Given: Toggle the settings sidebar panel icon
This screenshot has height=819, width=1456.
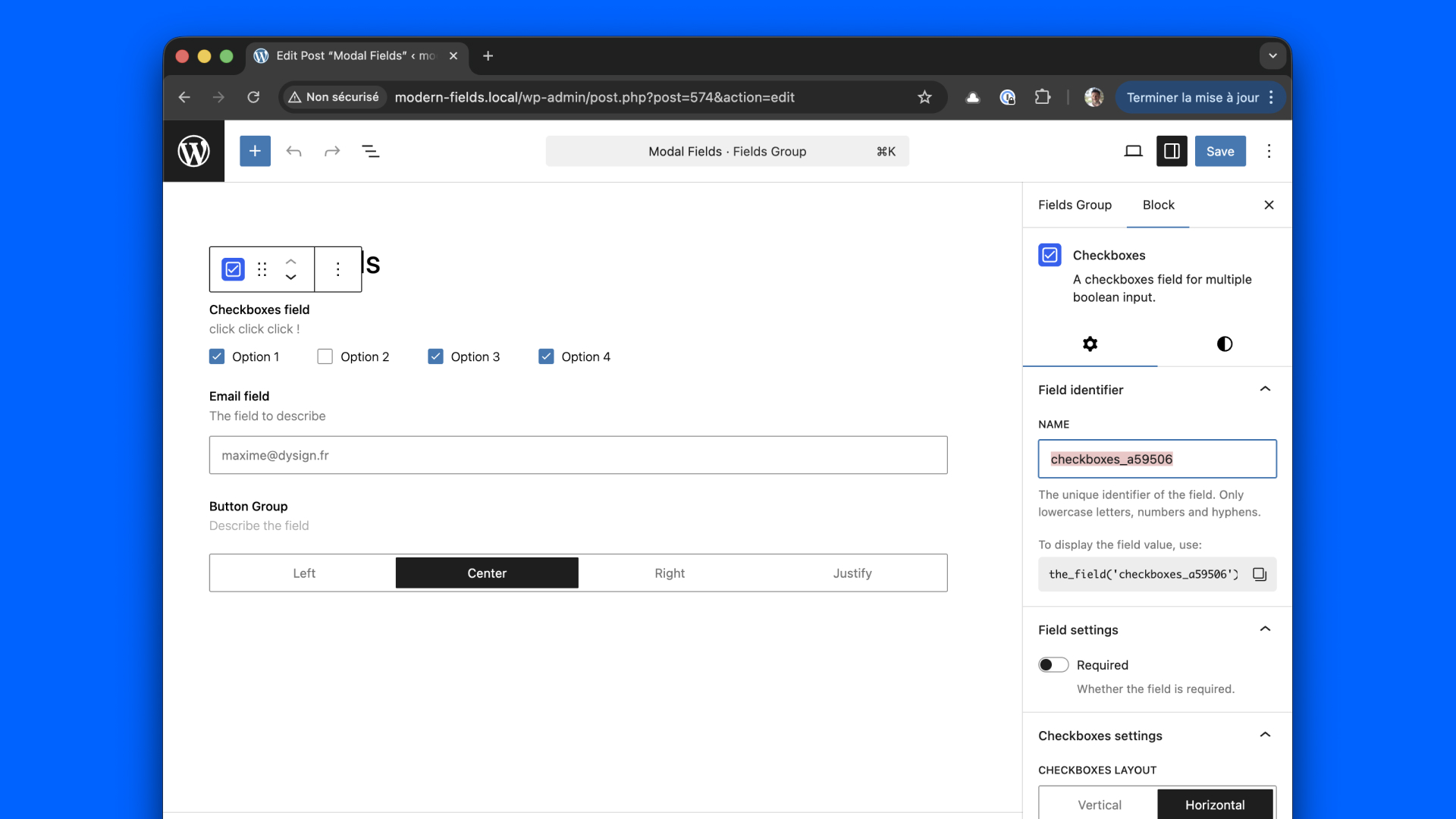Looking at the screenshot, I should pos(1171,151).
